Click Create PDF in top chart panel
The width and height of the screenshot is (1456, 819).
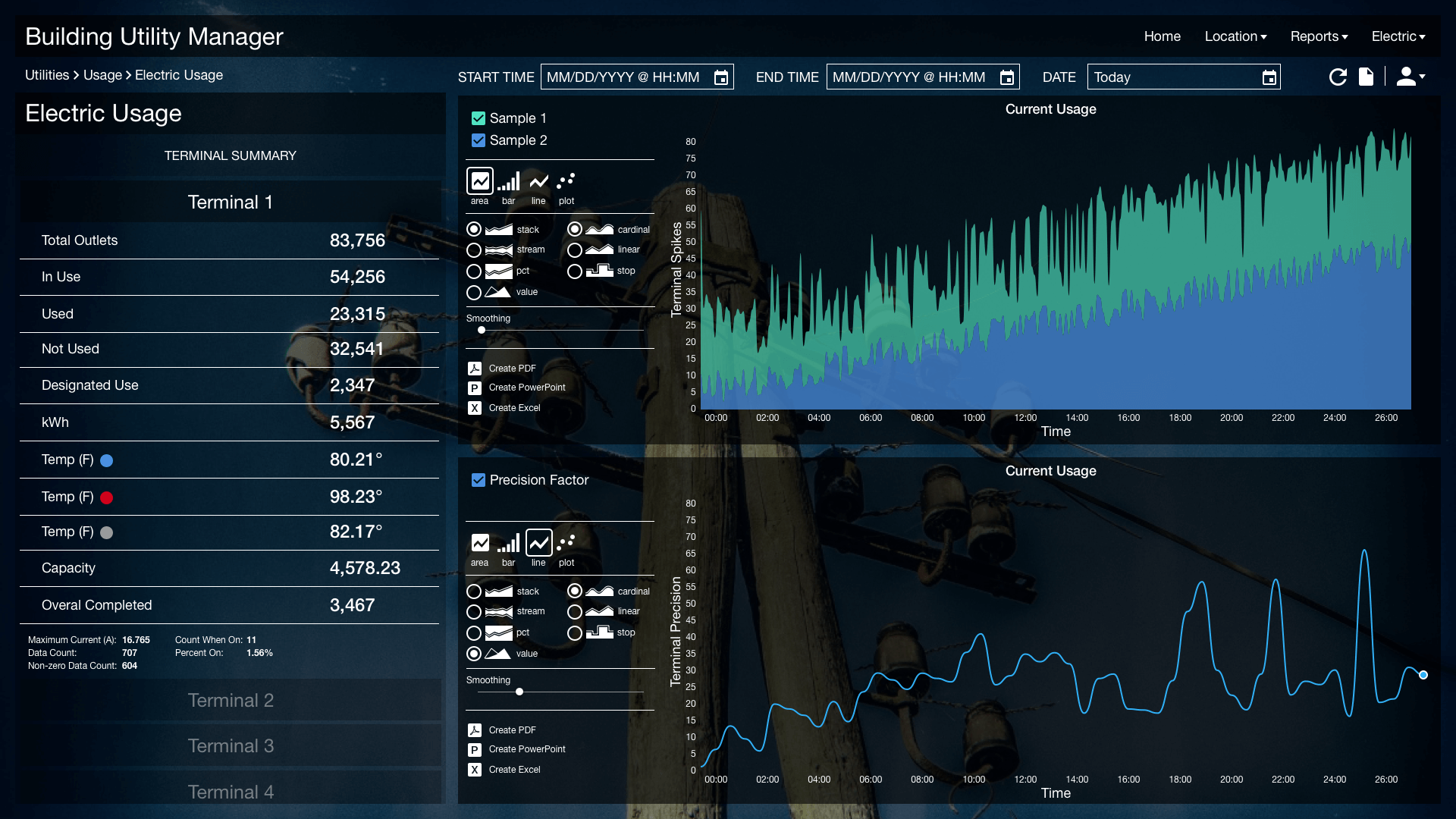(512, 369)
